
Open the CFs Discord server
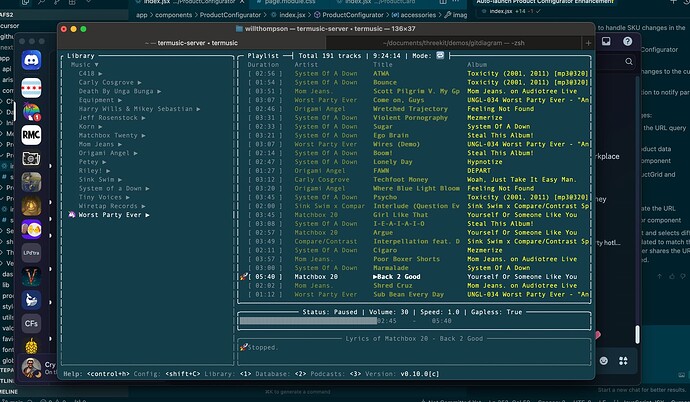coord(31,324)
